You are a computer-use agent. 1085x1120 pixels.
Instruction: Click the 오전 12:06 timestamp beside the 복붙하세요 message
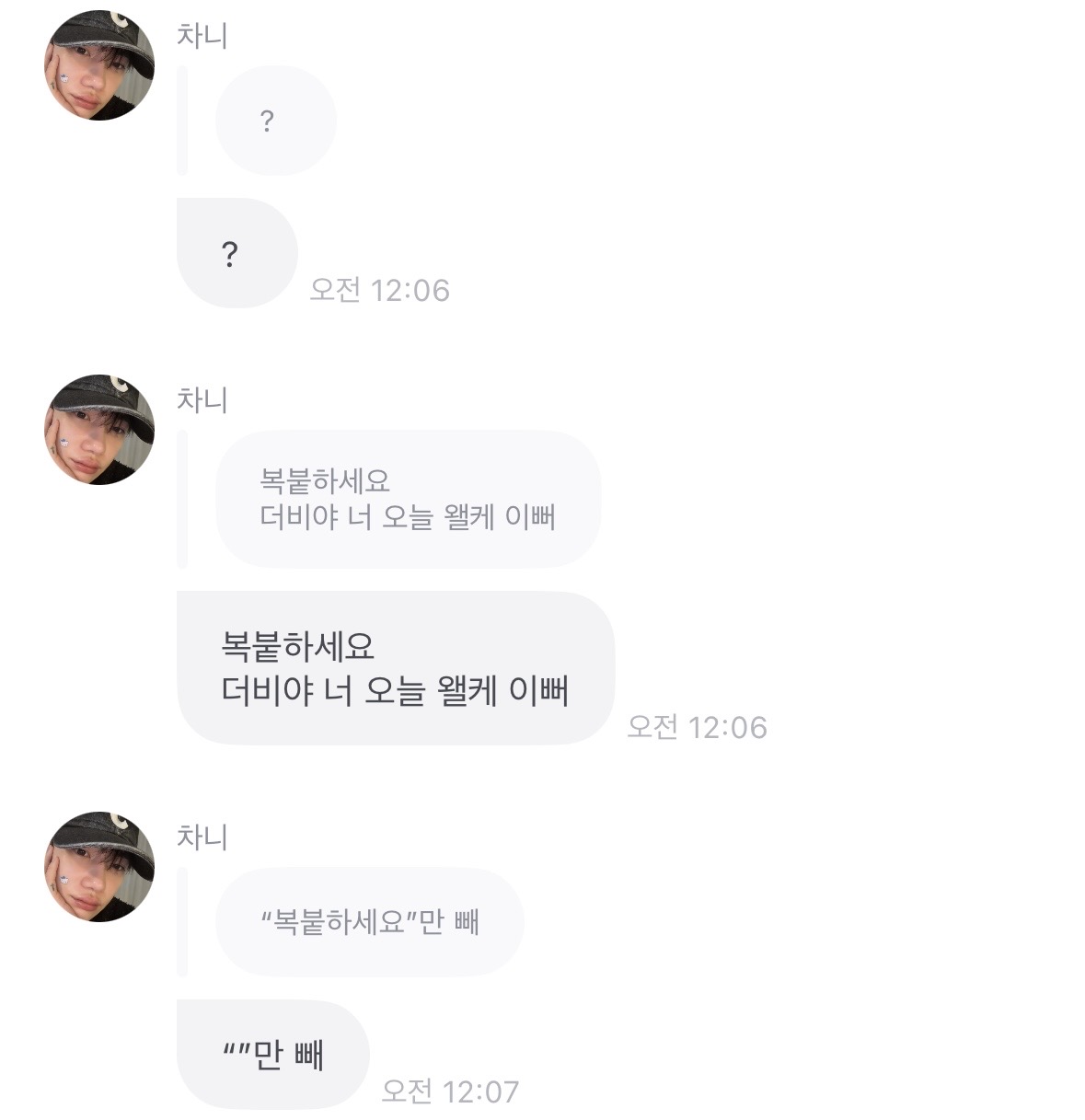(697, 727)
